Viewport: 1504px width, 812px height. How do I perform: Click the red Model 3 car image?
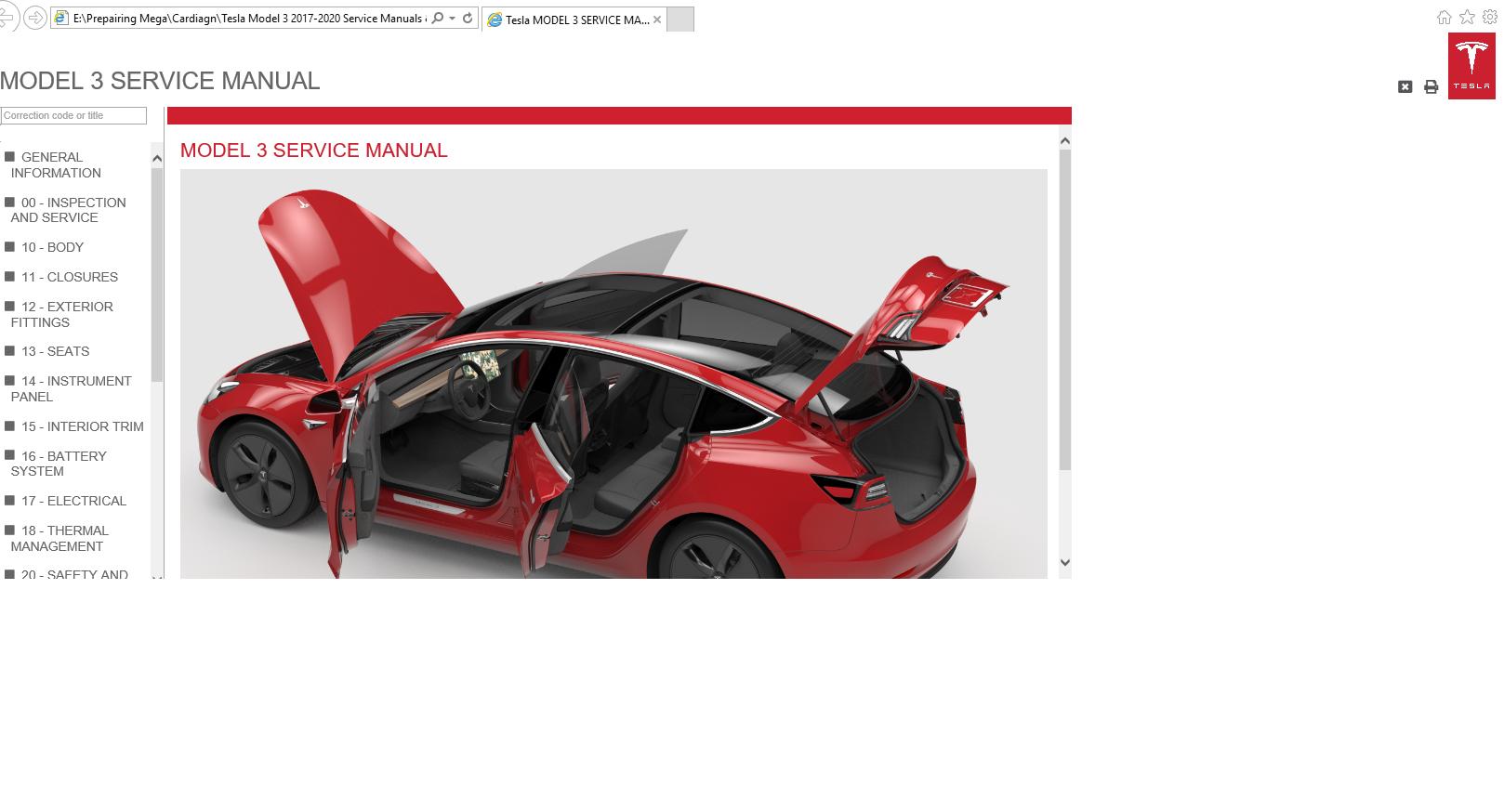613,373
